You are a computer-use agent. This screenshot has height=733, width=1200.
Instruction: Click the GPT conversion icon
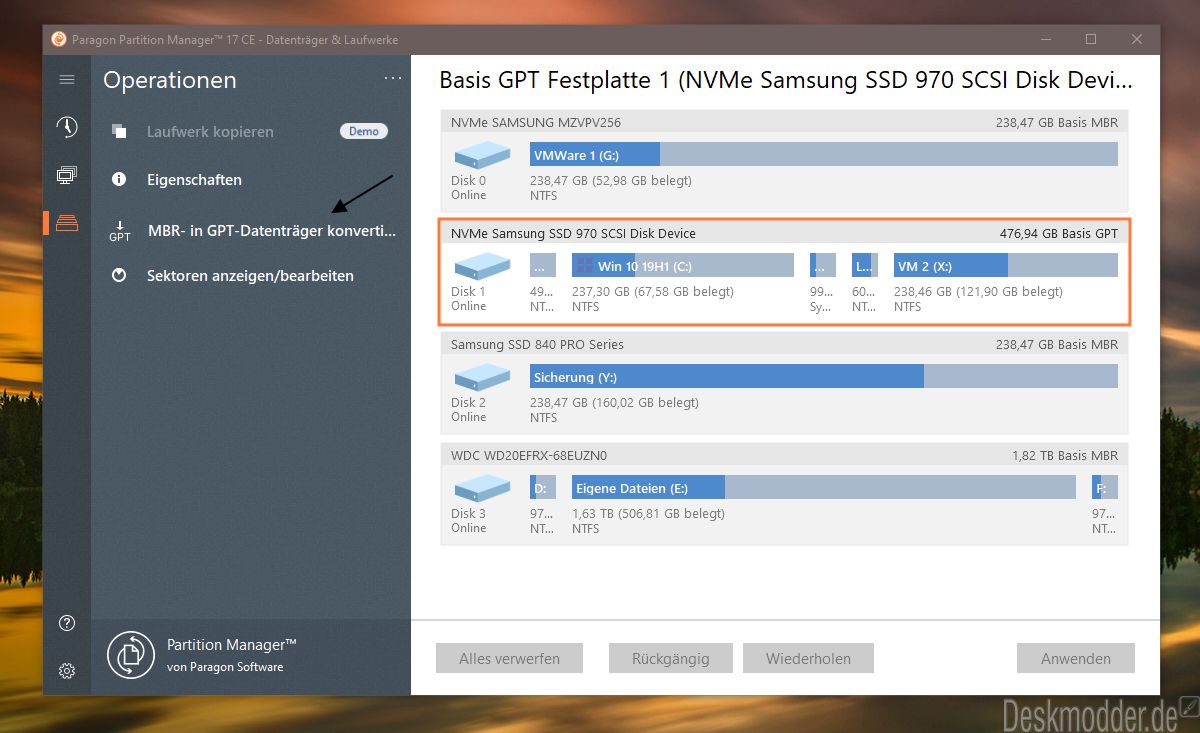(119, 231)
